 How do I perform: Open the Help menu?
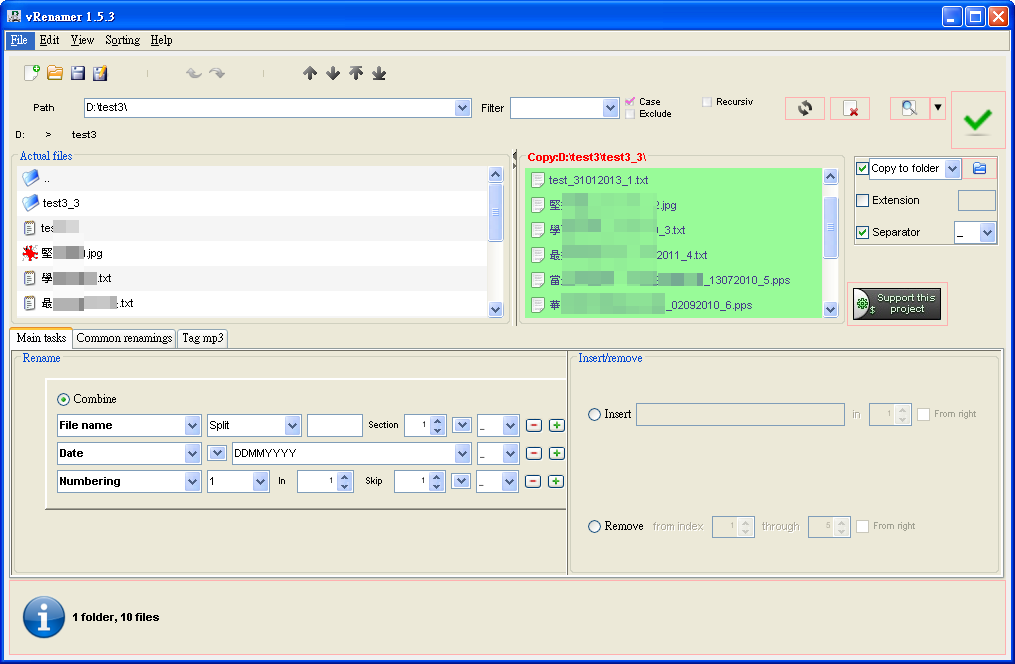161,40
